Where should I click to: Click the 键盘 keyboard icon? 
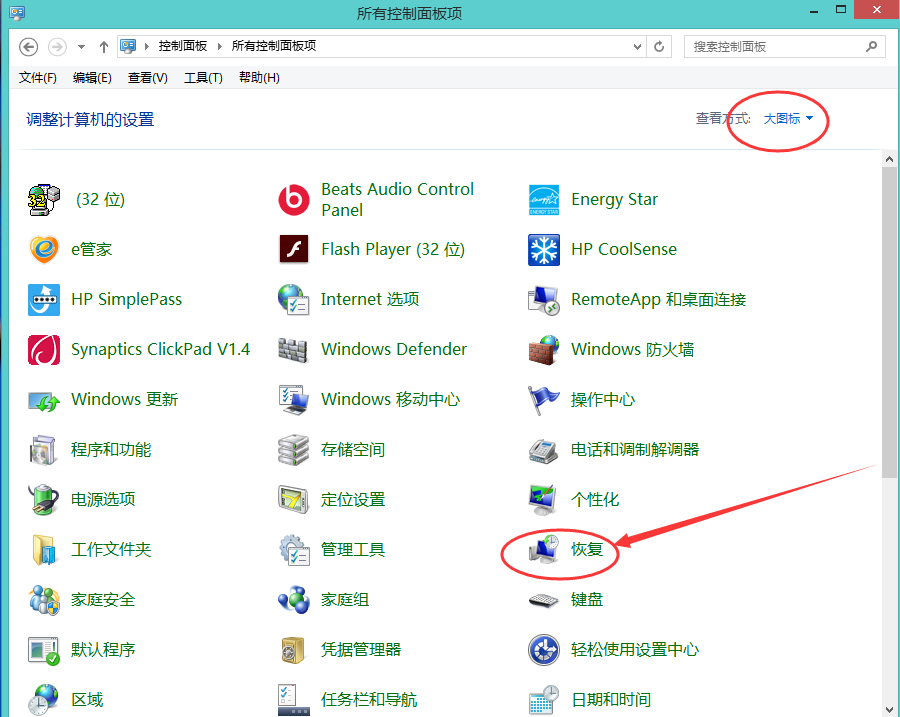pyautogui.click(x=544, y=600)
